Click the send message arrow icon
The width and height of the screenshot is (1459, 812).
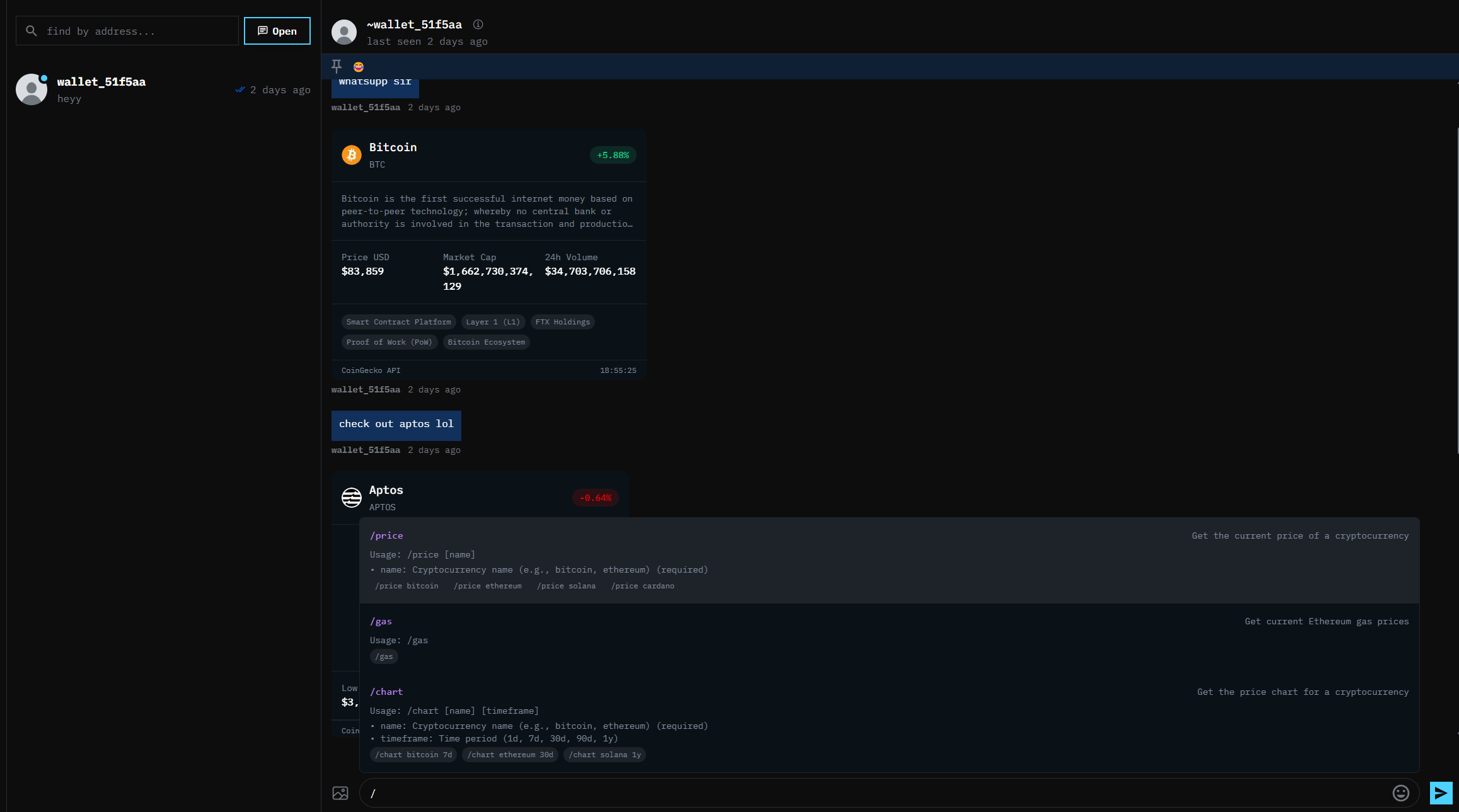1441,793
